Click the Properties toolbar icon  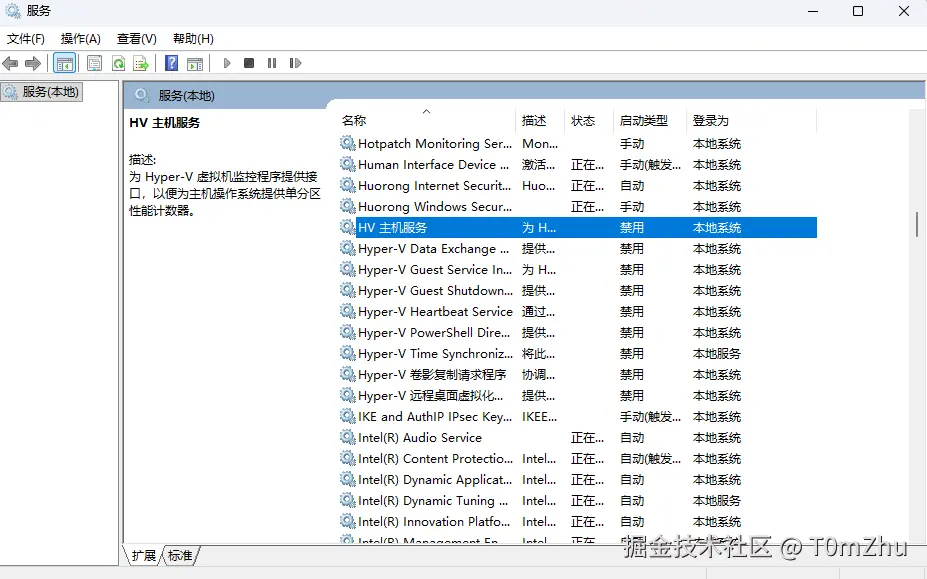pos(94,63)
